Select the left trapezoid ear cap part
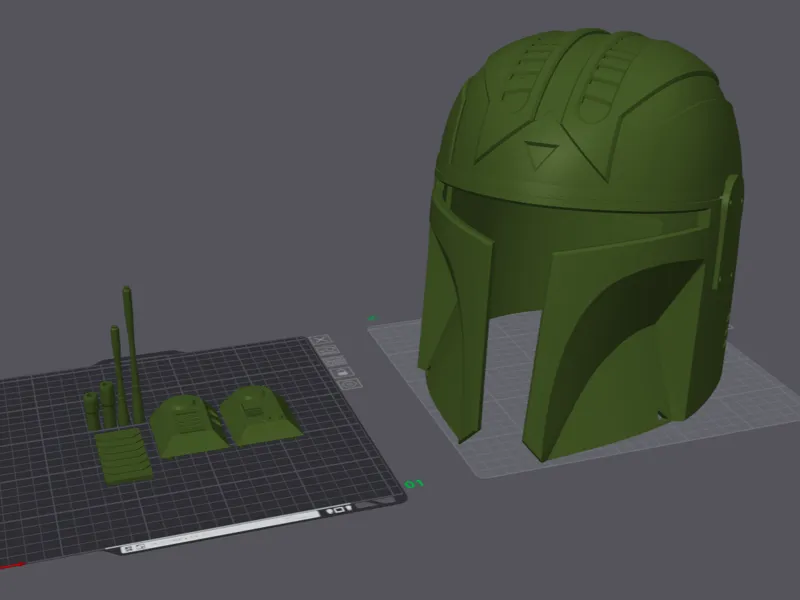The width and height of the screenshot is (800, 600). coord(189,427)
